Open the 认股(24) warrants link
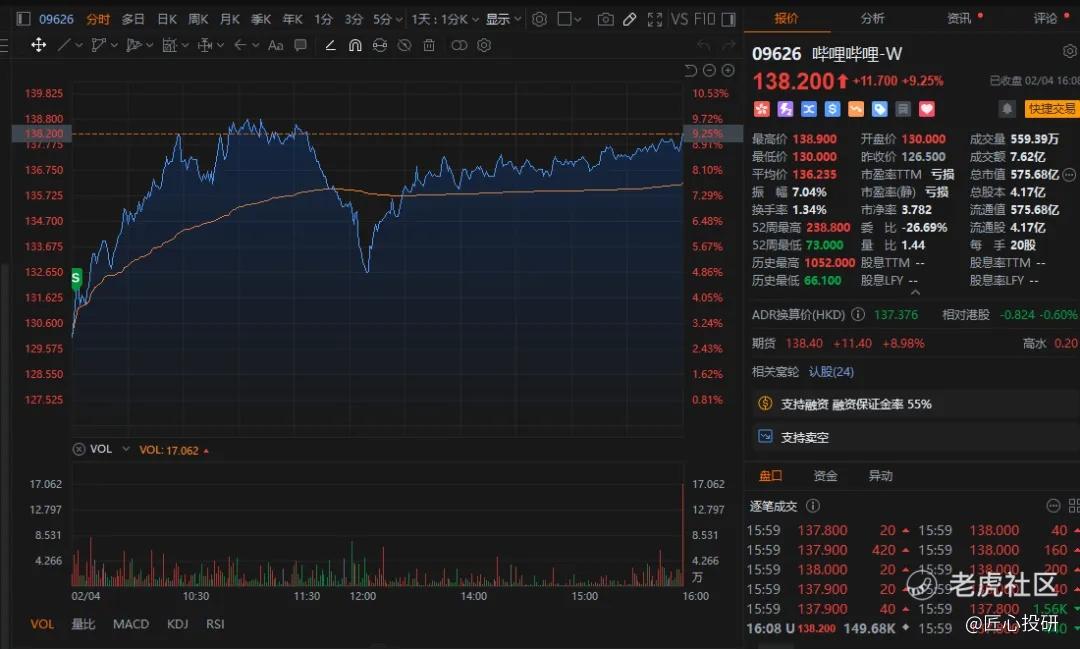The width and height of the screenshot is (1080, 649). tap(831, 372)
